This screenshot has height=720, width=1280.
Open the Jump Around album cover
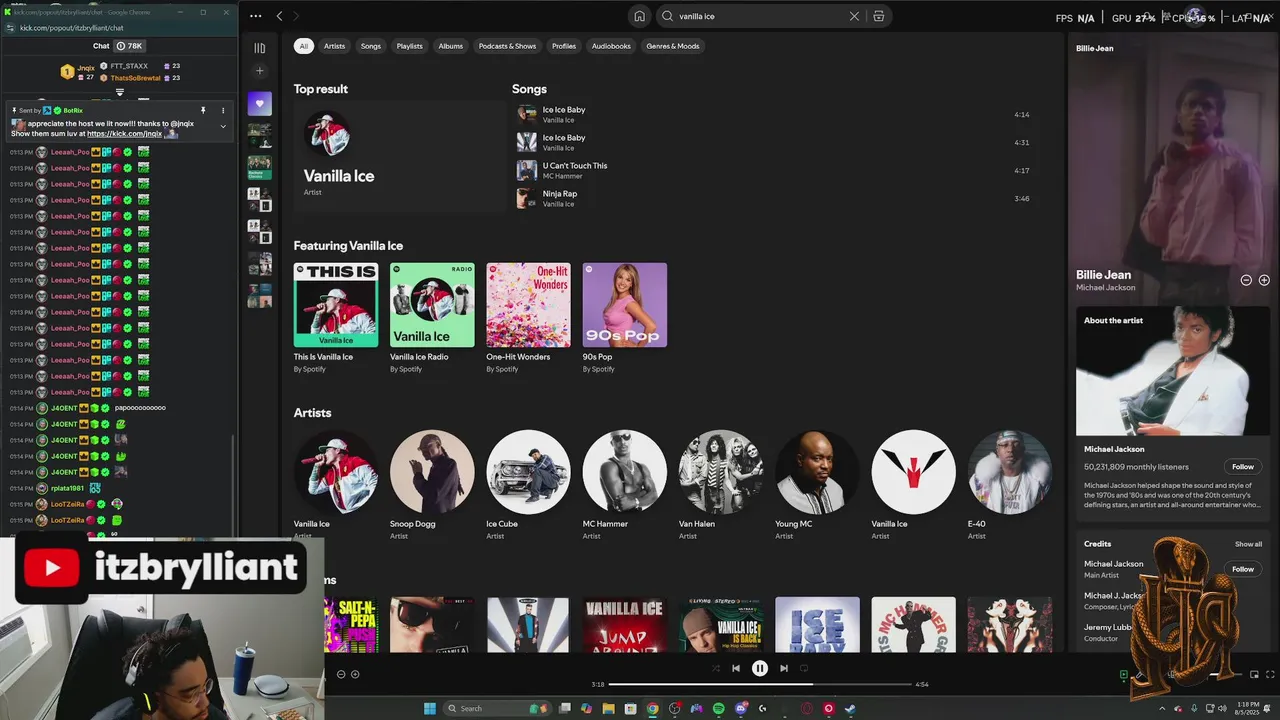(624, 625)
